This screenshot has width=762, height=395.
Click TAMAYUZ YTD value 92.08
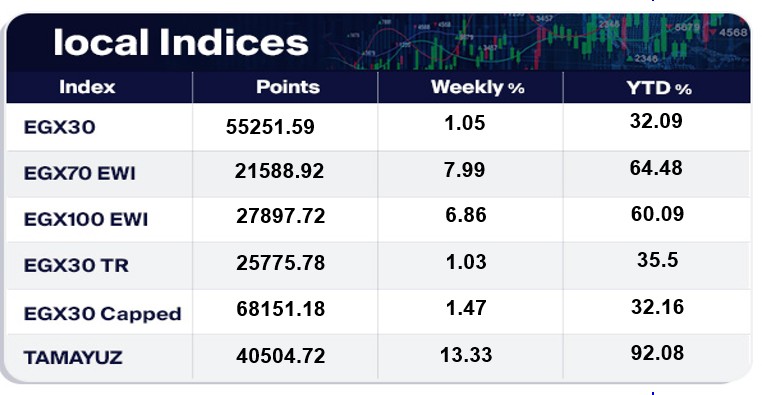point(657,353)
